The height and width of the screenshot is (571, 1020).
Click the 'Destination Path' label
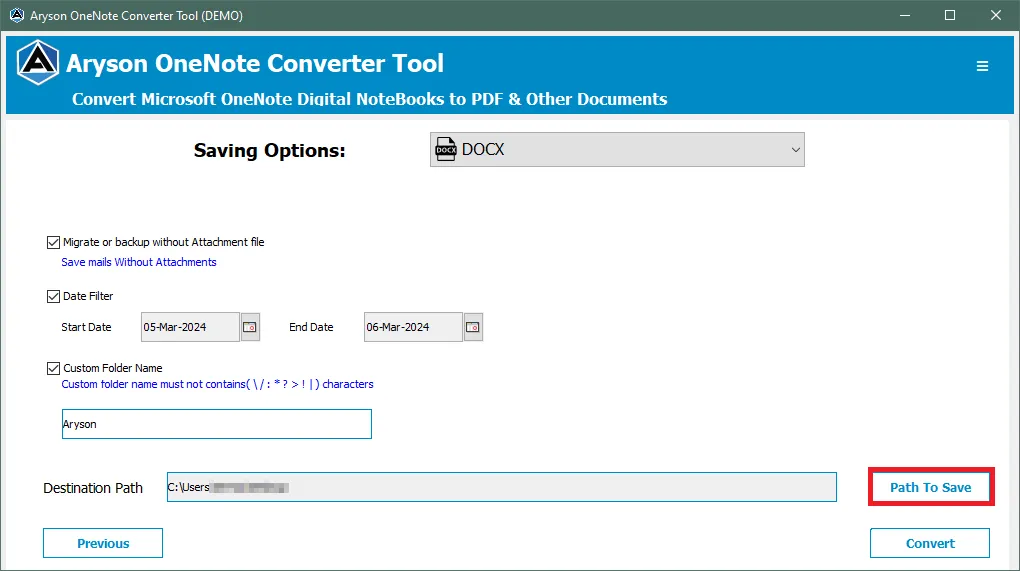point(93,488)
